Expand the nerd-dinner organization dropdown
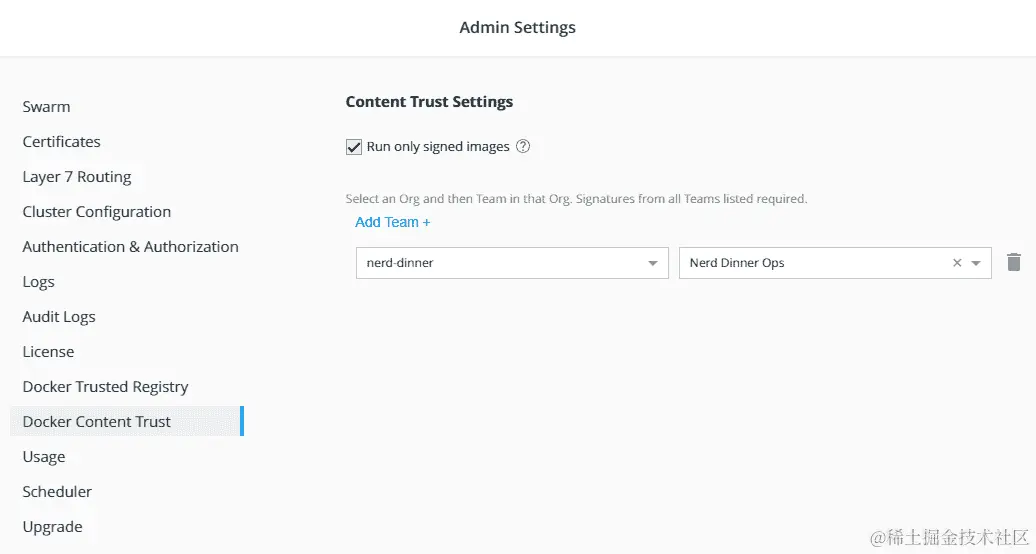This screenshot has width=1036, height=554. 652,263
